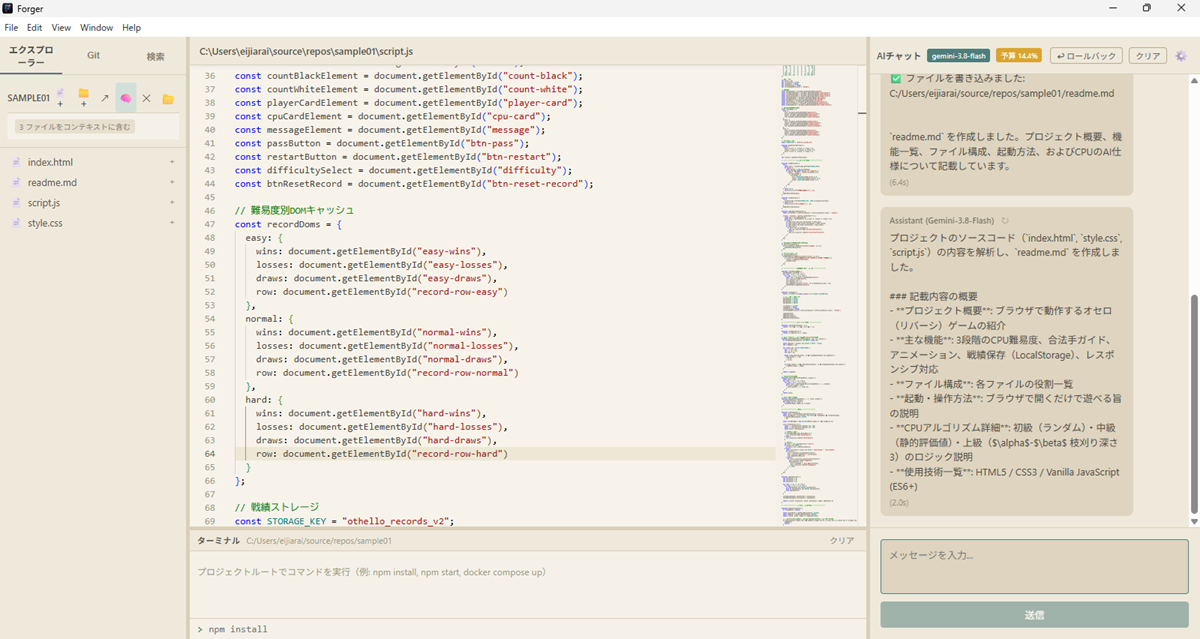Open the Help menu
Image resolution: width=1200 pixels, height=639 pixels.
(131, 27)
